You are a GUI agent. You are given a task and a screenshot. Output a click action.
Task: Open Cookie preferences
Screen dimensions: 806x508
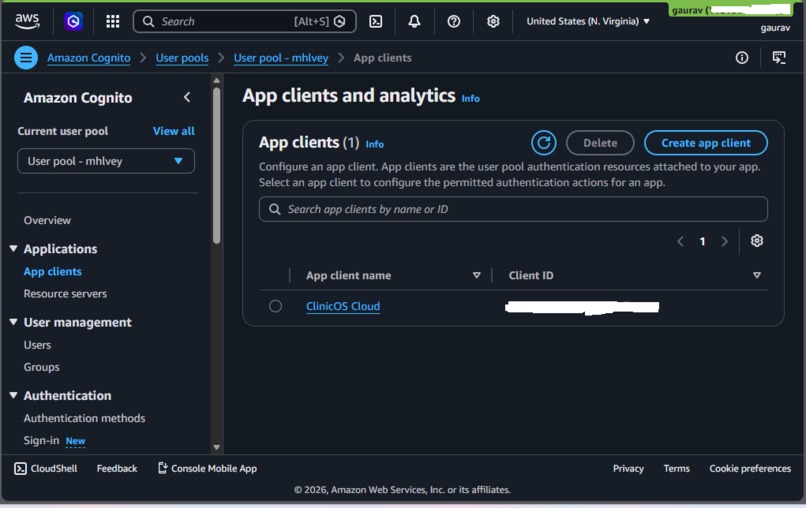(x=750, y=468)
